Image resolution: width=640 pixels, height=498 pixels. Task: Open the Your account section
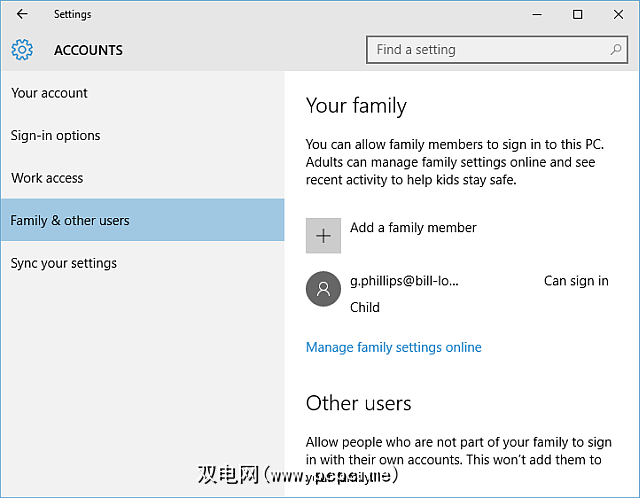(x=49, y=93)
